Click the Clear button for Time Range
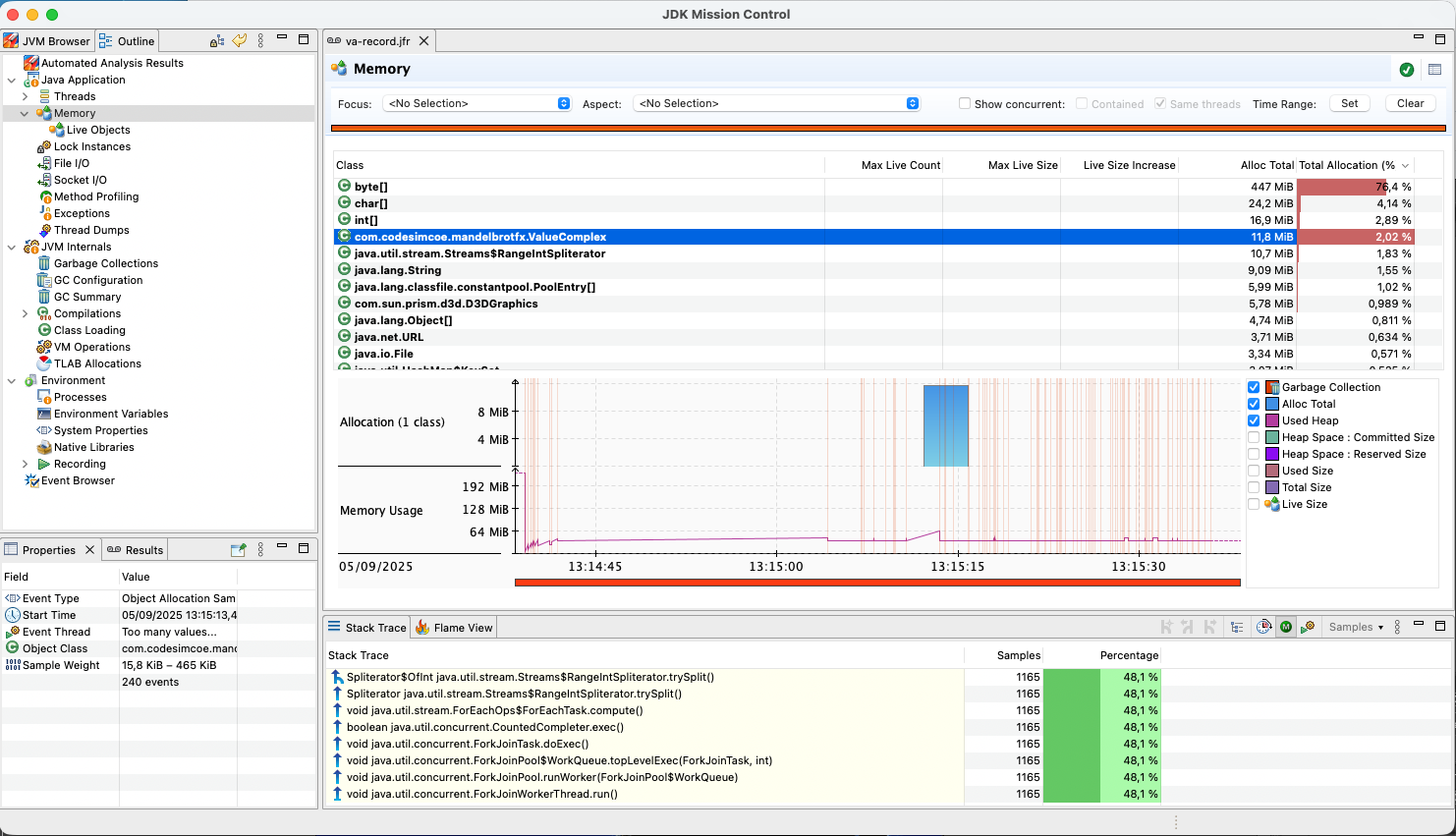Screen dimensions: 1456x836 pos(1410,102)
